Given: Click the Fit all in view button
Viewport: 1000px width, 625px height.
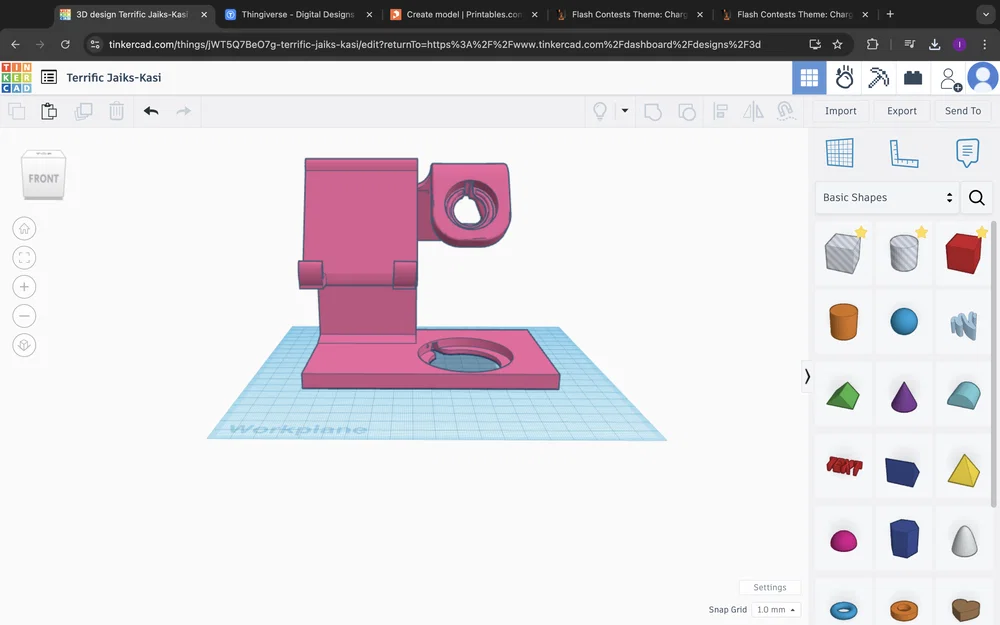Looking at the screenshot, I should click(x=24, y=258).
